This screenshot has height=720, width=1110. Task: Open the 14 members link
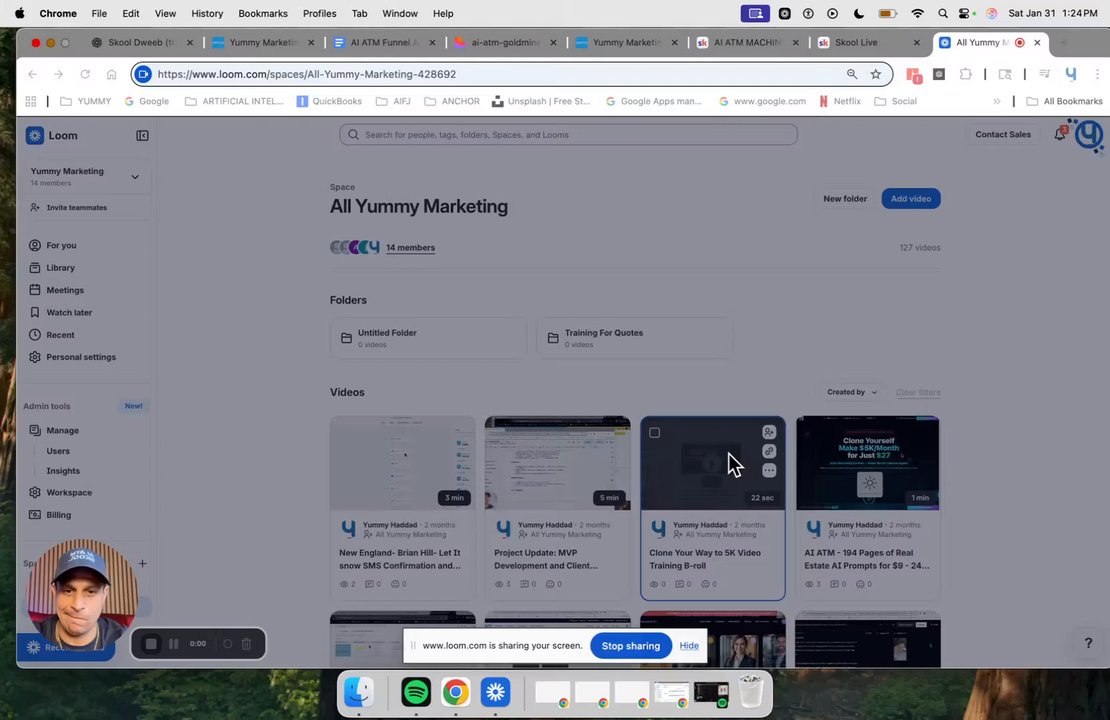point(411,248)
